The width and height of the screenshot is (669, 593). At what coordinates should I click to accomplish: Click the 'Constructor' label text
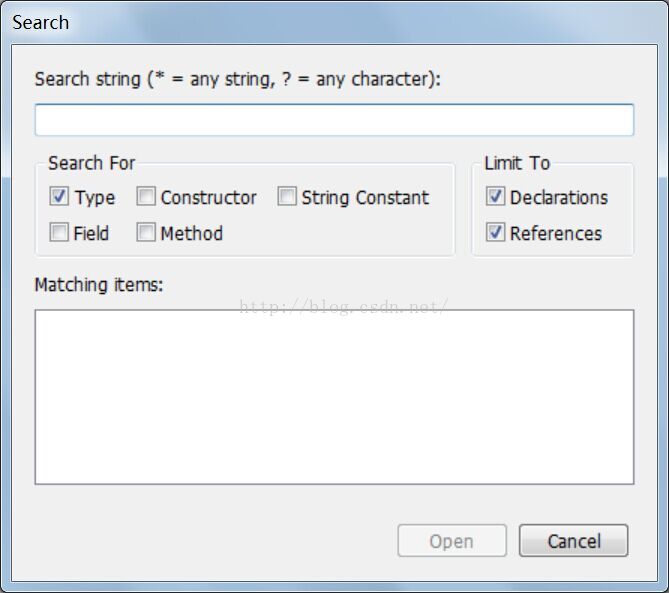click(x=209, y=198)
